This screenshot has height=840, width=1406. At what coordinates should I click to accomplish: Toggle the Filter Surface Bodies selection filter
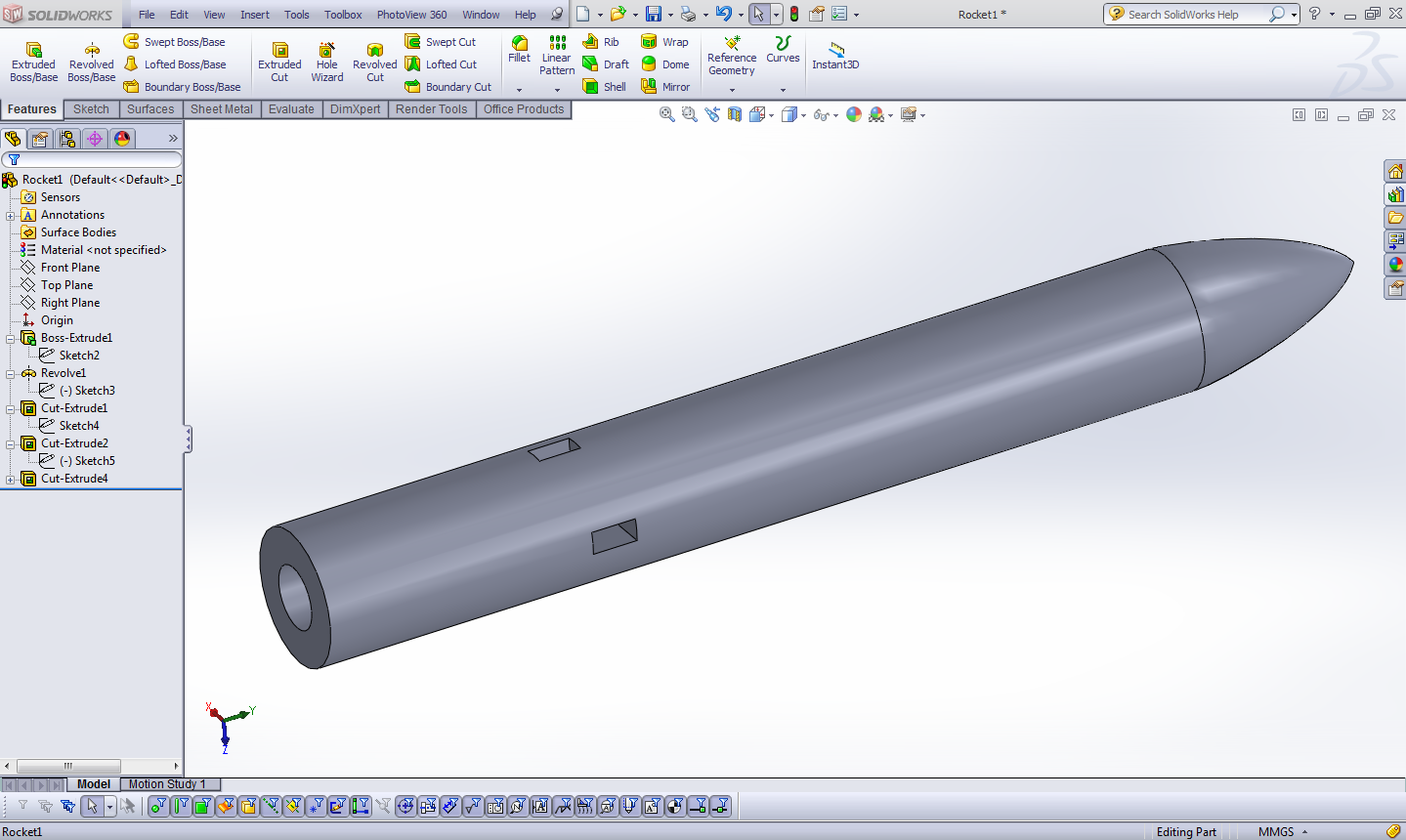pyautogui.click(x=226, y=806)
